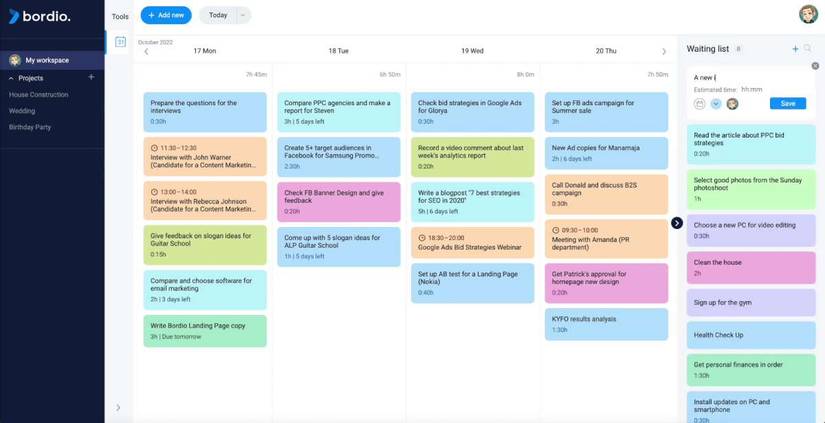The height and width of the screenshot is (423, 825).
Task: Collapse the Waiting list panel with the black arrow
Action: [x=677, y=223]
